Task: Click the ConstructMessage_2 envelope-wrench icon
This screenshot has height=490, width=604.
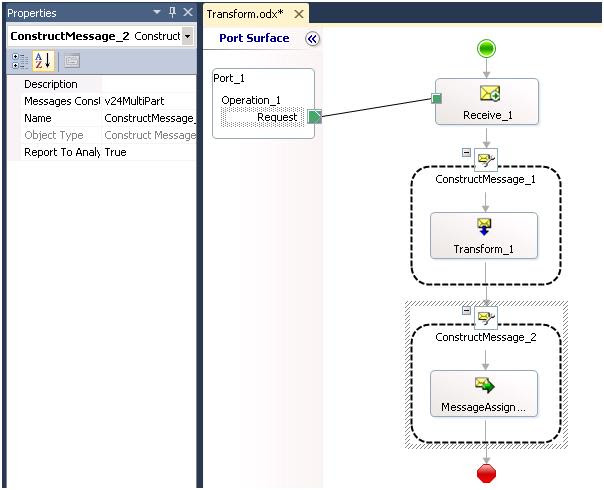Action: click(486, 317)
